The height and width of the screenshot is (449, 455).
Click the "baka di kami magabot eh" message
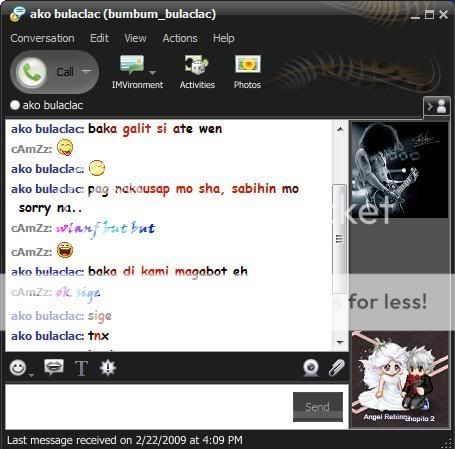[x=168, y=272]
